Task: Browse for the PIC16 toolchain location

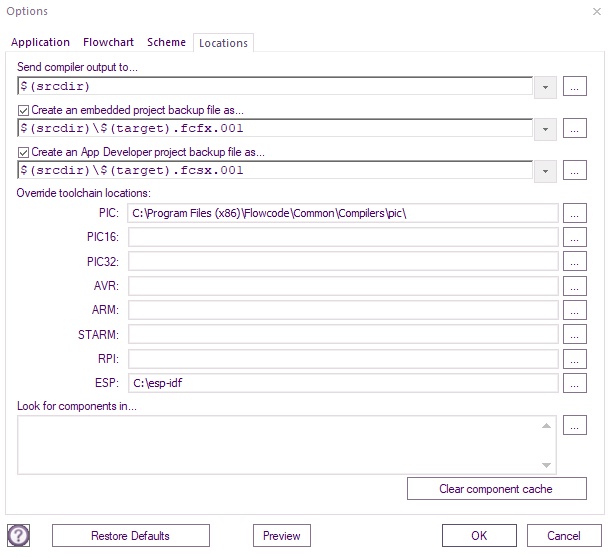Action: (x=574, y=237)
